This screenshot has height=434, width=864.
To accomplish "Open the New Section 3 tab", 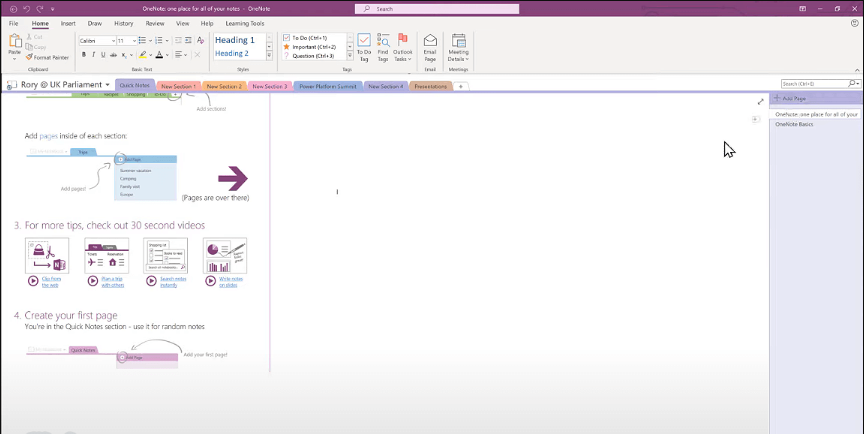I will (x=269, y=86).
